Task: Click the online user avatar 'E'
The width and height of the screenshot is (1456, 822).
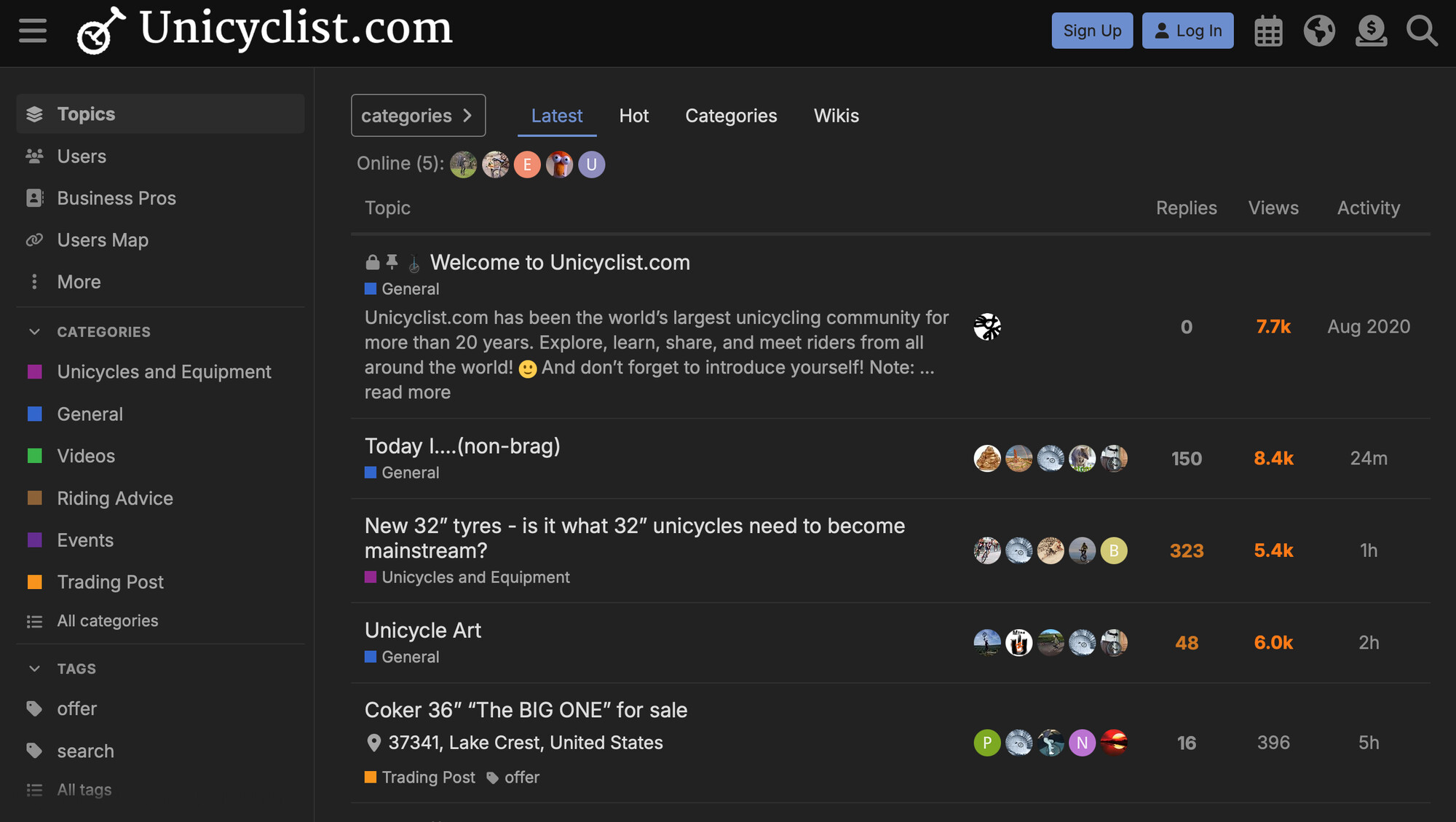Action: click(x=527, y=165)
